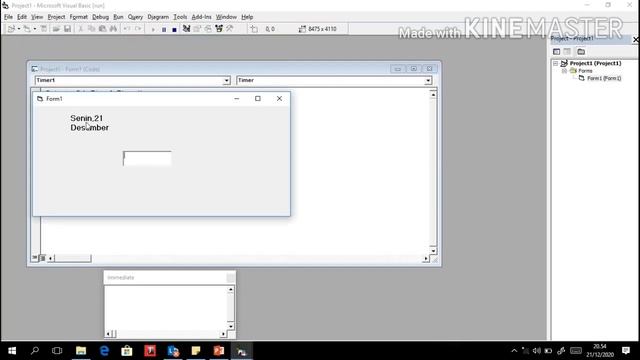Collapse the Forms folder node
The width and height of the screenshot is (640, 360).
click(564, 71)
